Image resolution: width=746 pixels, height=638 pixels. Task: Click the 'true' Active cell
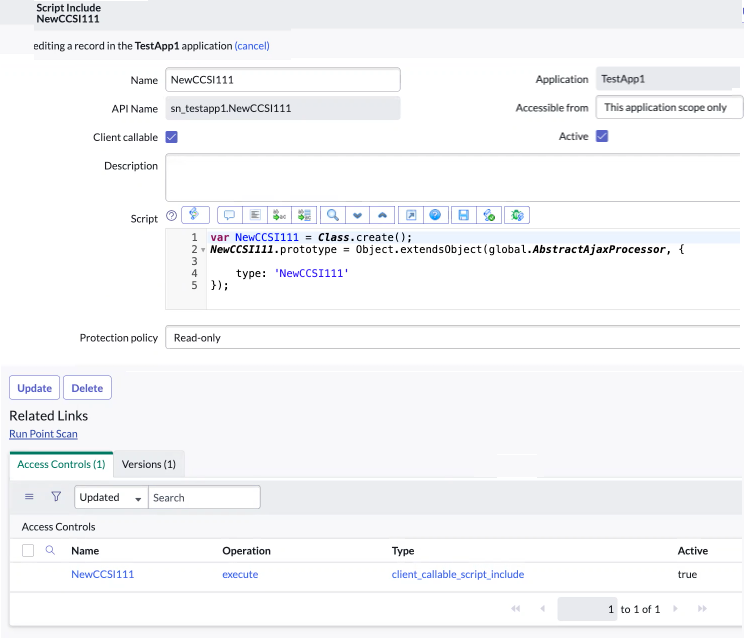tap(687, 574)
